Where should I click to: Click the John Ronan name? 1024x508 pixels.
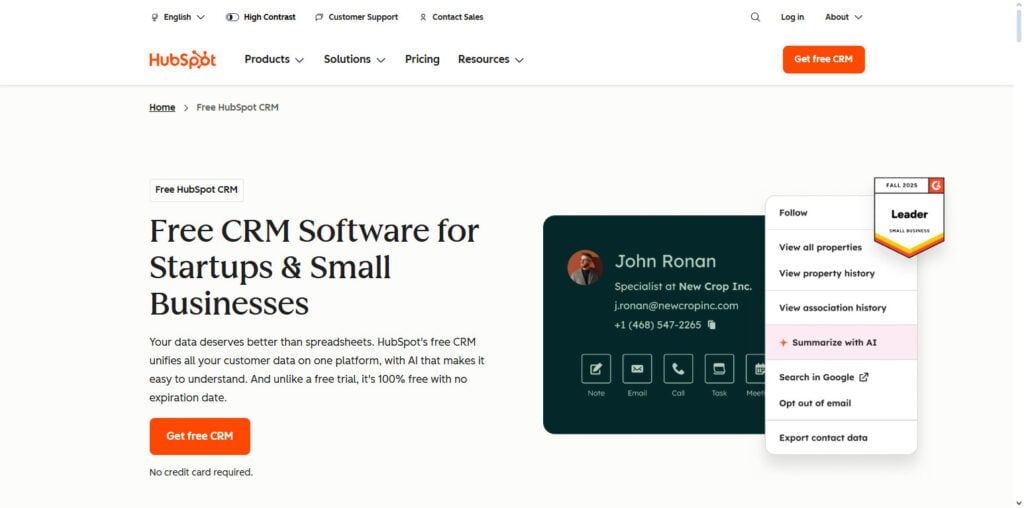[x=665, y=261]
